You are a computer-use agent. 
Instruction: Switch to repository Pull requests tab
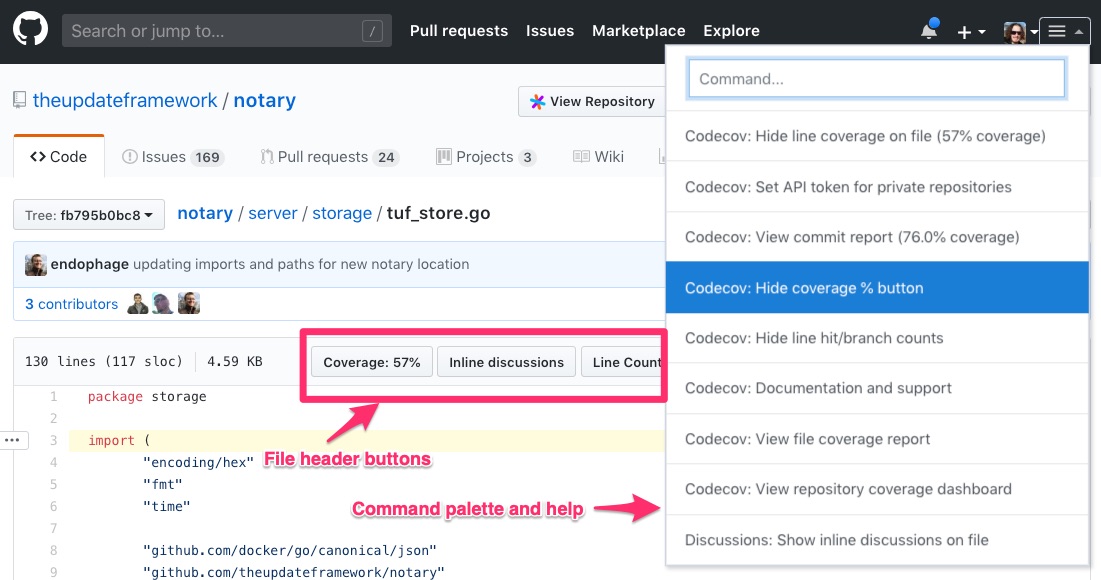(x=329, y=157)
